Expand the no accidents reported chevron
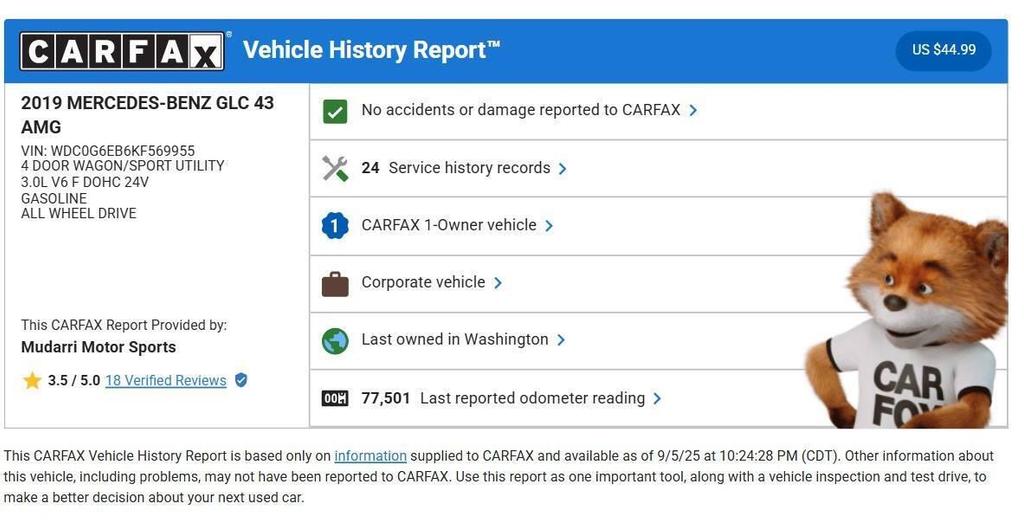The width and height of the screenshot is (1024, 523). click(694, 110)
